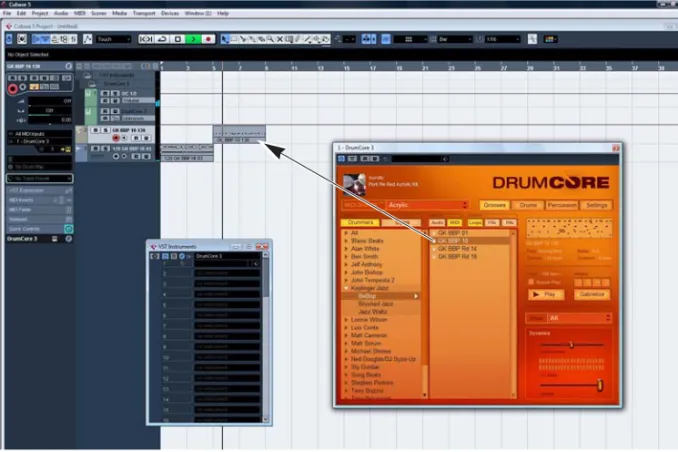
Task: Select GK BBP Rd 14 groove
Action: 457,249
